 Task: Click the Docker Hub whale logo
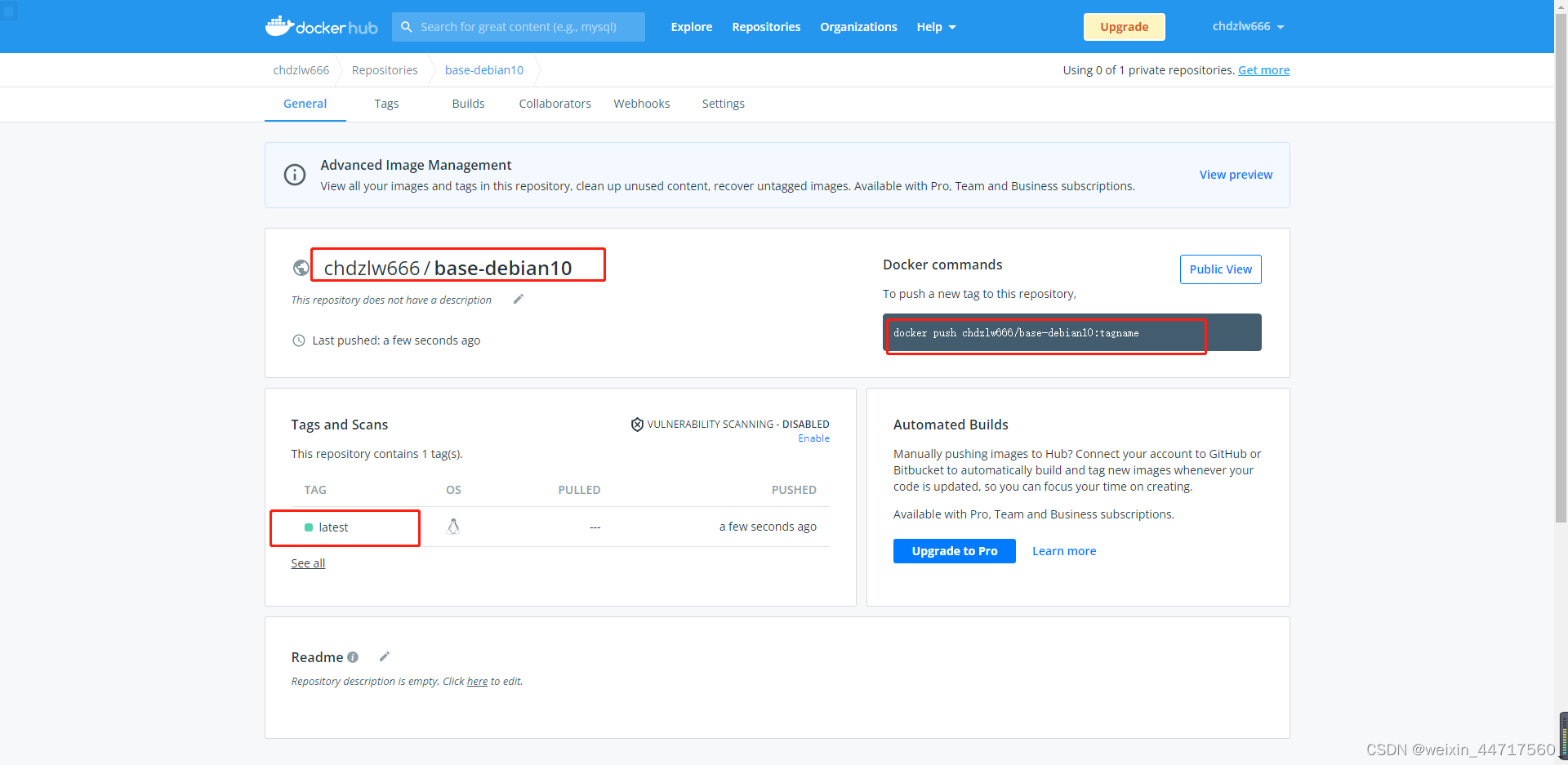point(321,26)
